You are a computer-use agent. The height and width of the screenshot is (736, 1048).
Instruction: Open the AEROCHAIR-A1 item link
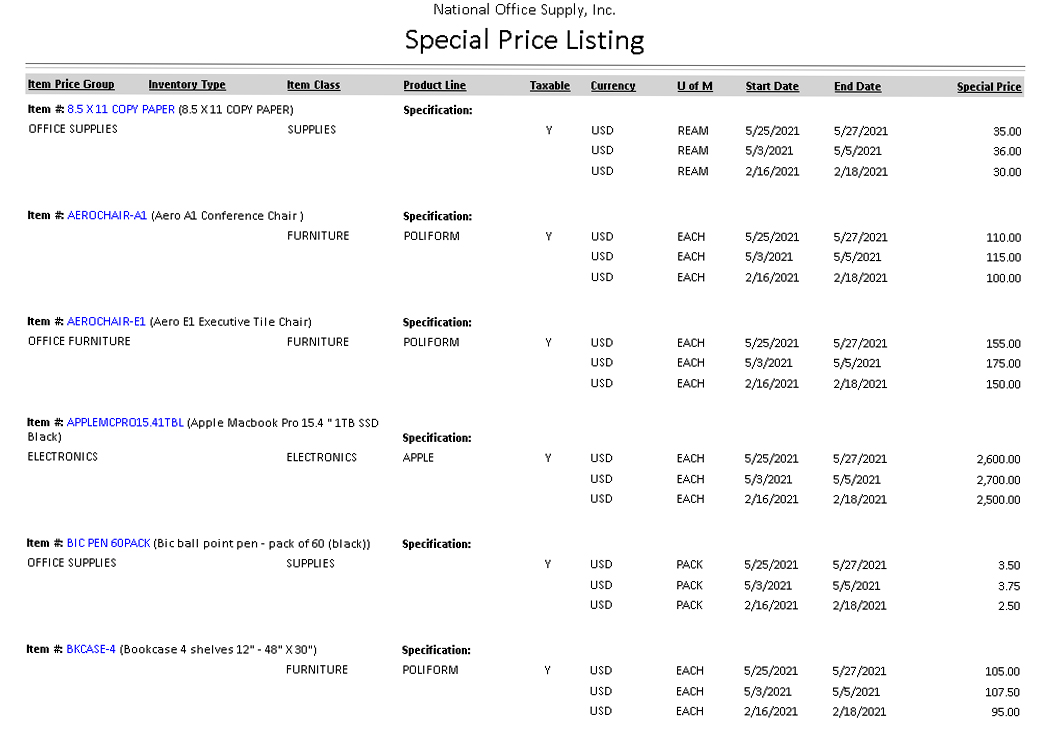coord(107,215)
